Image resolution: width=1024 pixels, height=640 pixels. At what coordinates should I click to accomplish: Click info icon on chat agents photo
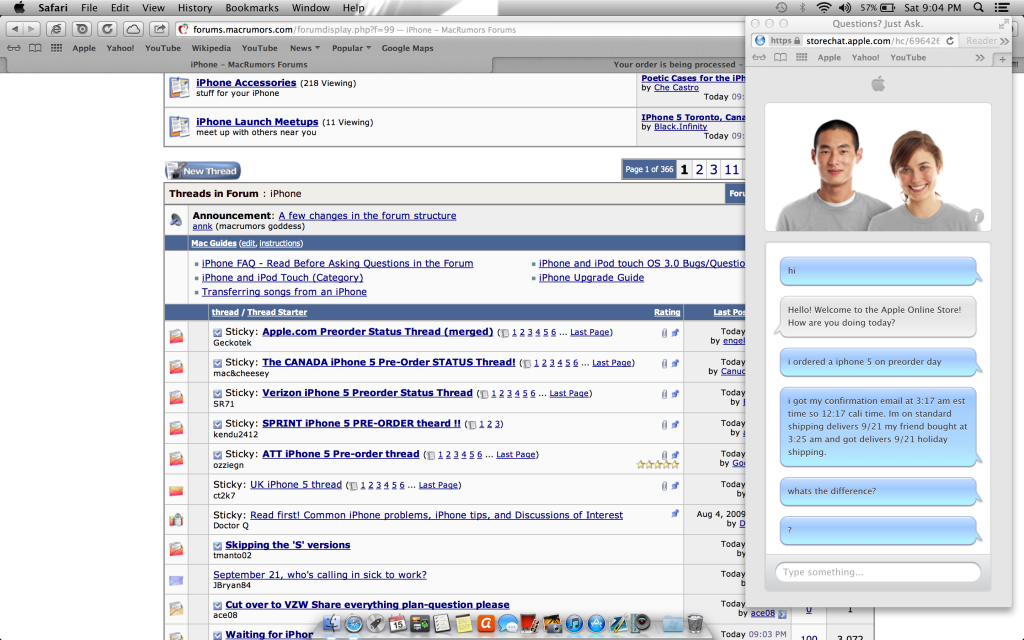coord(976,216)
